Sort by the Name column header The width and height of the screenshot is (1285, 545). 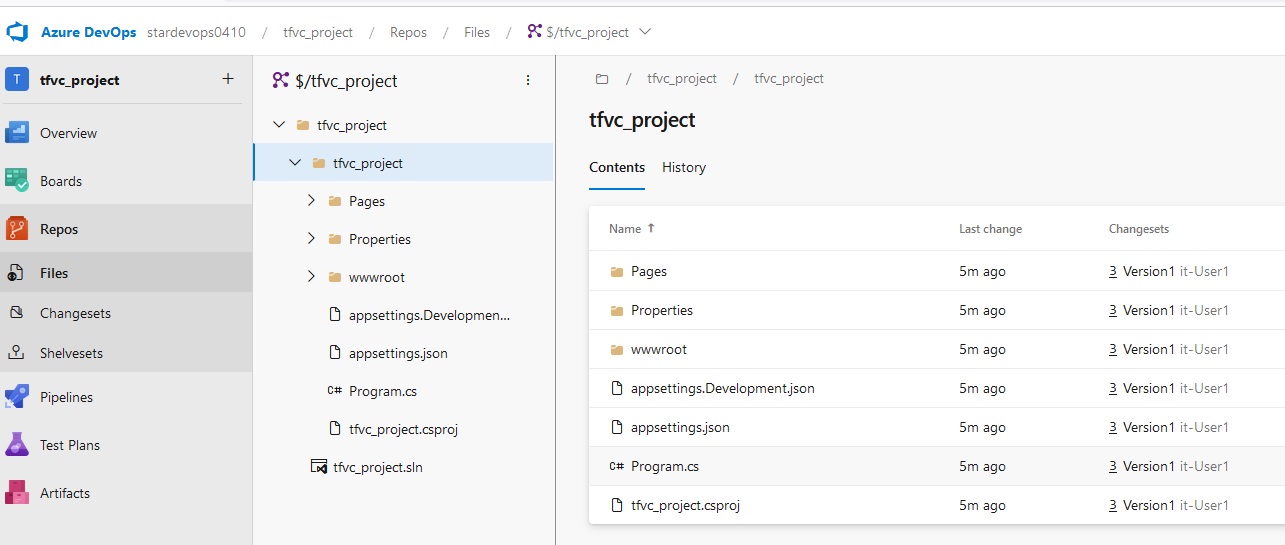tap(625, 229)
